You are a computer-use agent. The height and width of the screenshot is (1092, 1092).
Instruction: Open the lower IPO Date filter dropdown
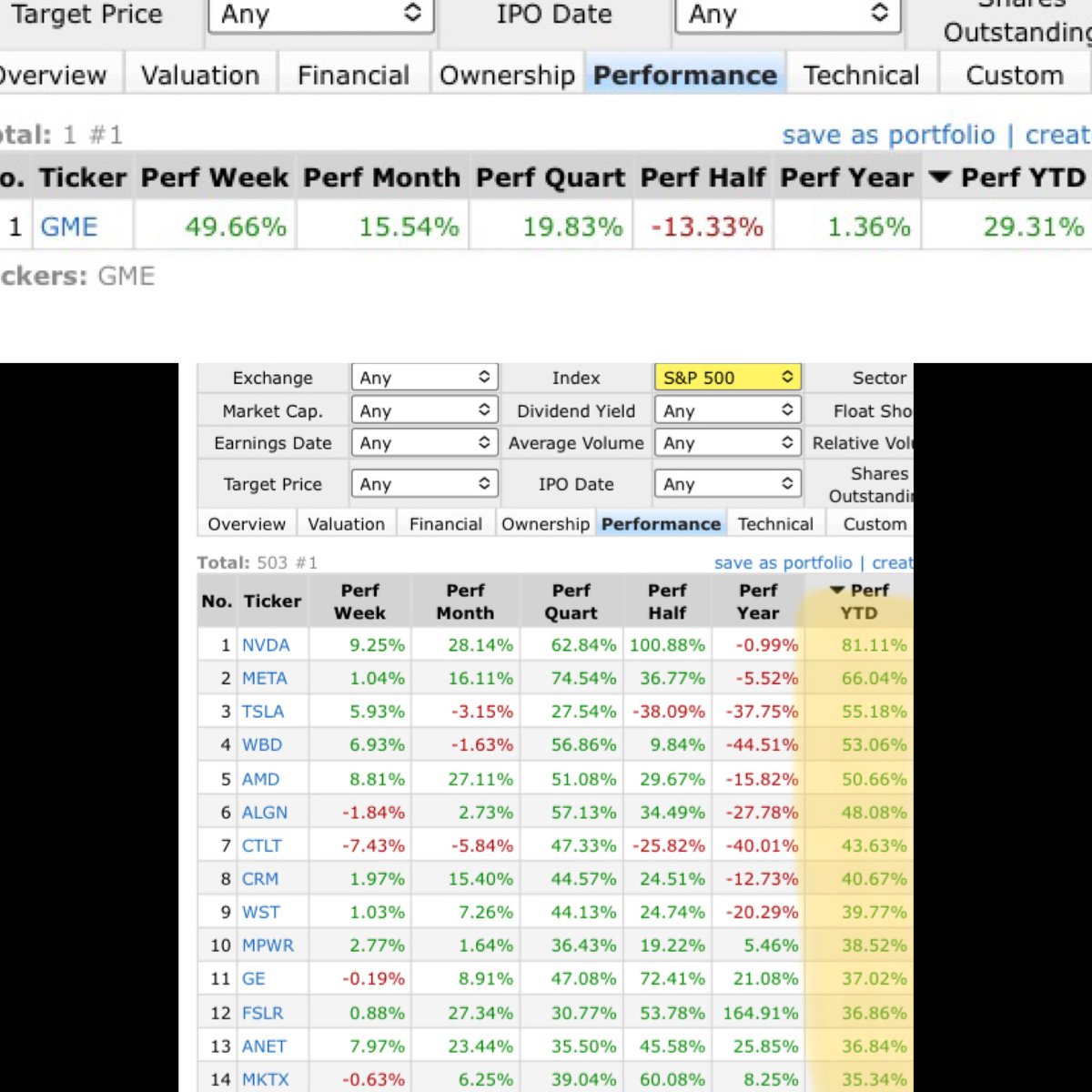tap(727, 484)
